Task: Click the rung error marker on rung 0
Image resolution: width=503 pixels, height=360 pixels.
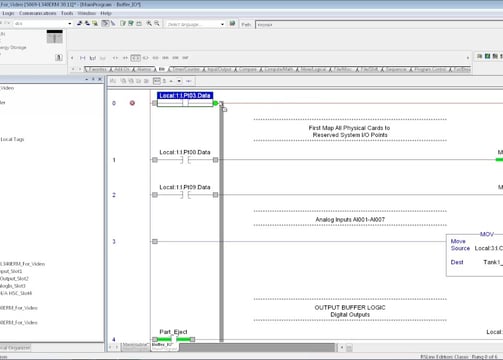Action: (x=132, y=103)
